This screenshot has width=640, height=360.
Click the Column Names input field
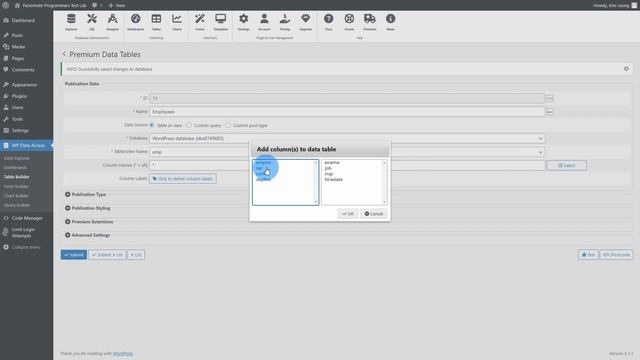347,165
